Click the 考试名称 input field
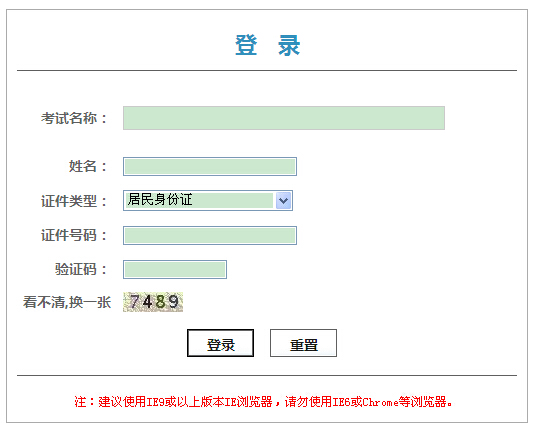This screenshot has height=429, width=533. [284, 118]
